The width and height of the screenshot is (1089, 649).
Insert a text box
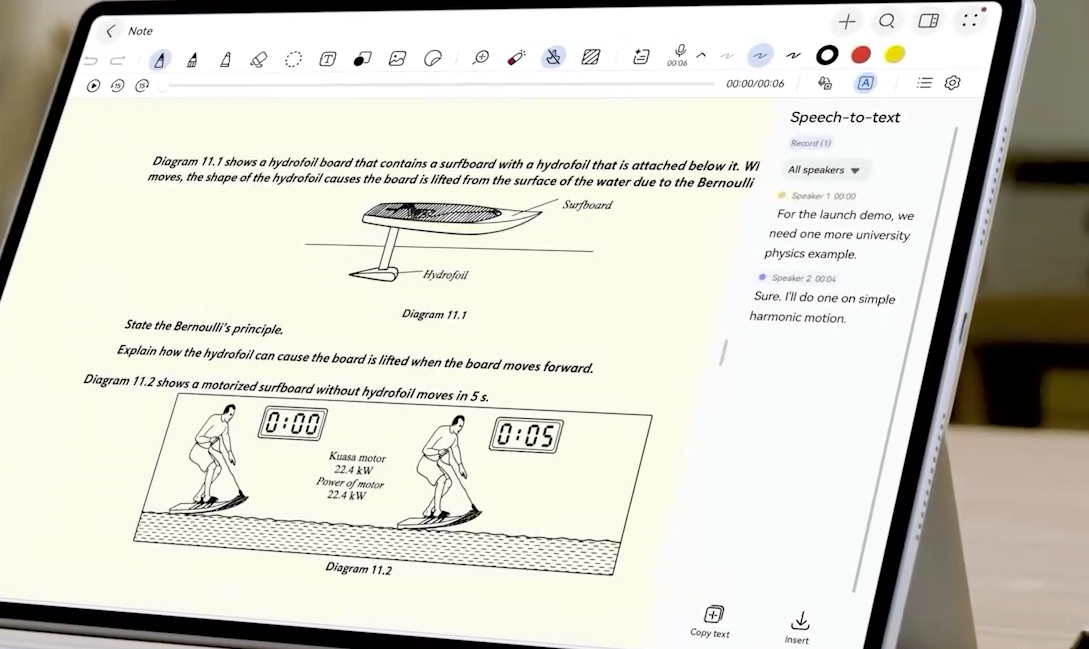point(327,59)
